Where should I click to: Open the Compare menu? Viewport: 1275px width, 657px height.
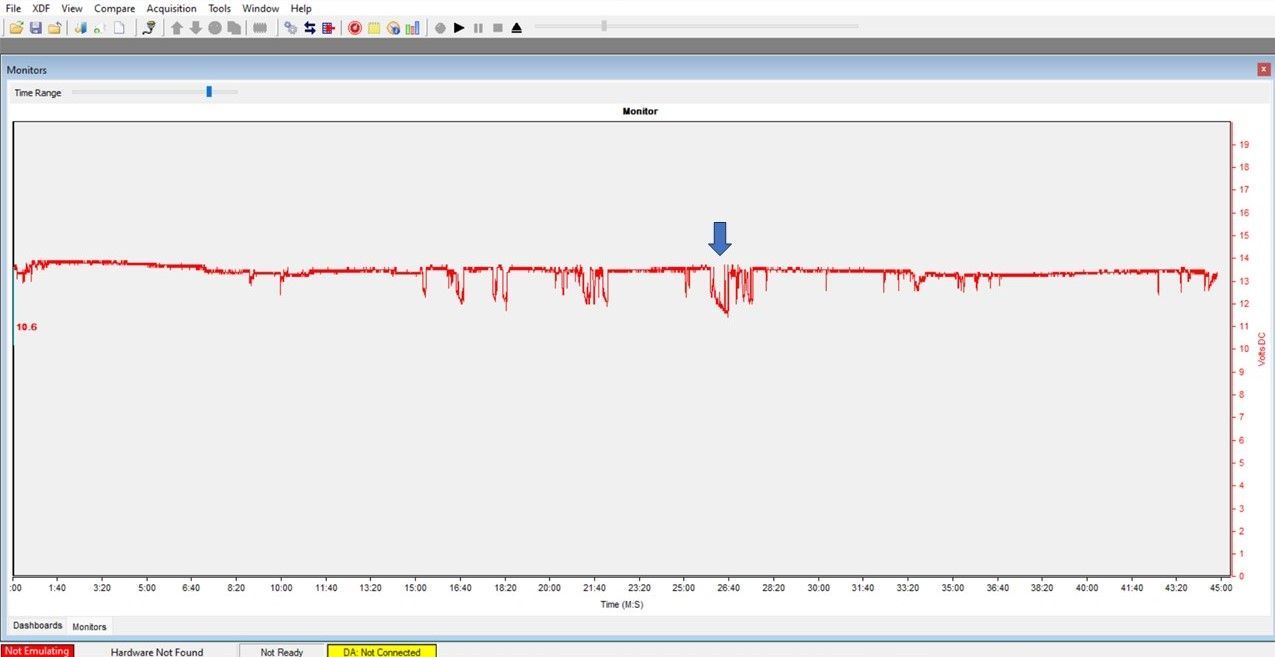point(114,8)
